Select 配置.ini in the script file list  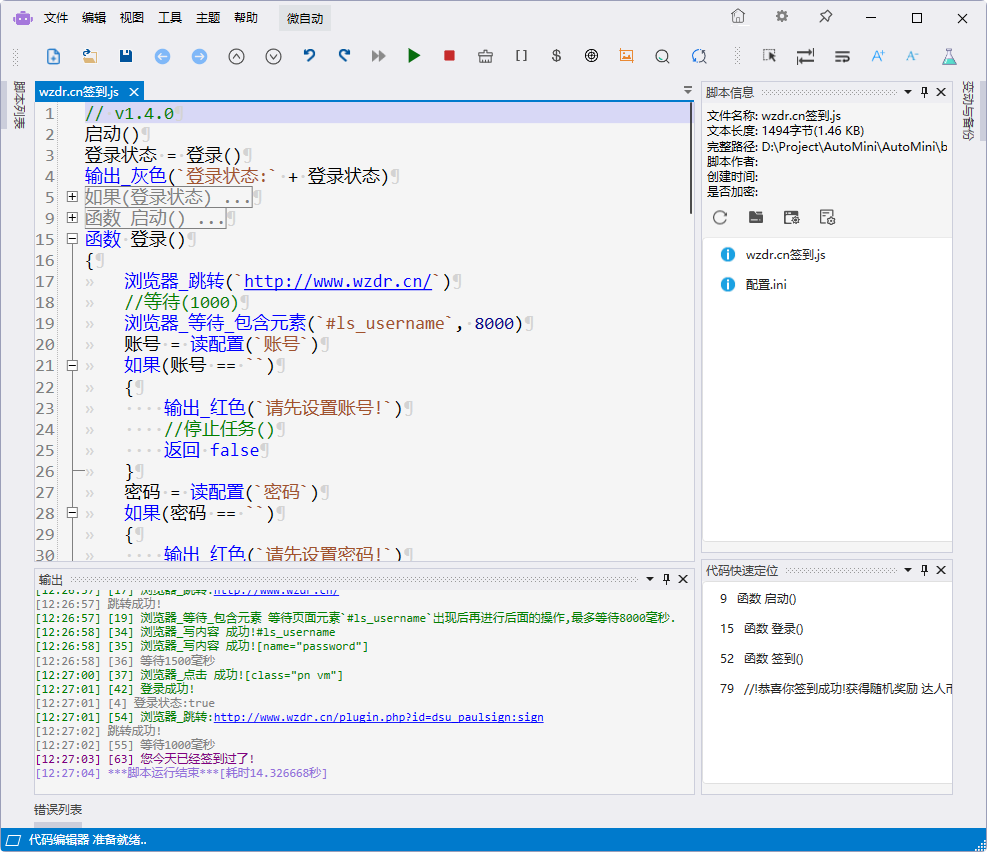tap(766, 284)
